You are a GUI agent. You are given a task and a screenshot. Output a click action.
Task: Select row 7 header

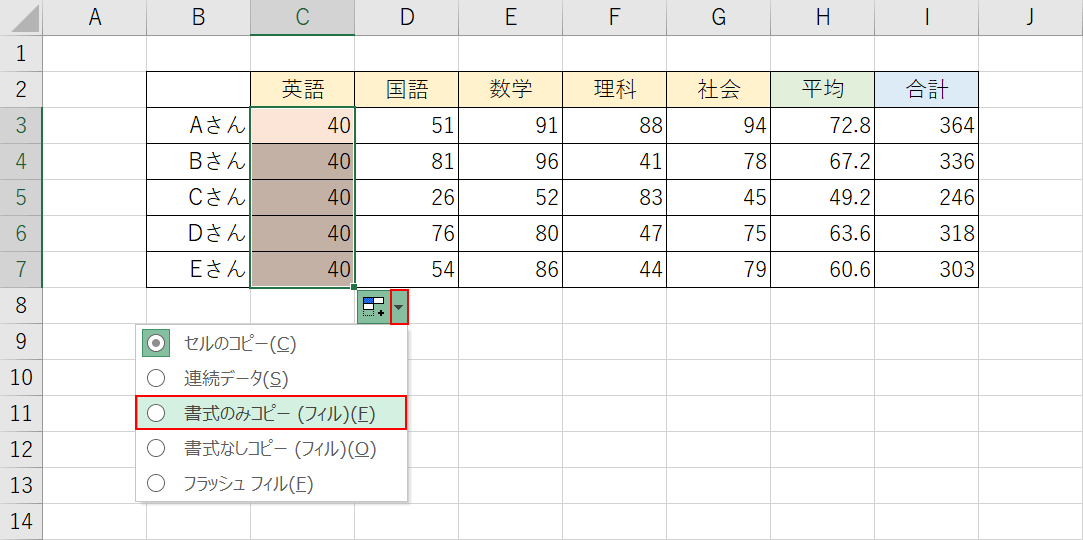(x=21, y=269)
